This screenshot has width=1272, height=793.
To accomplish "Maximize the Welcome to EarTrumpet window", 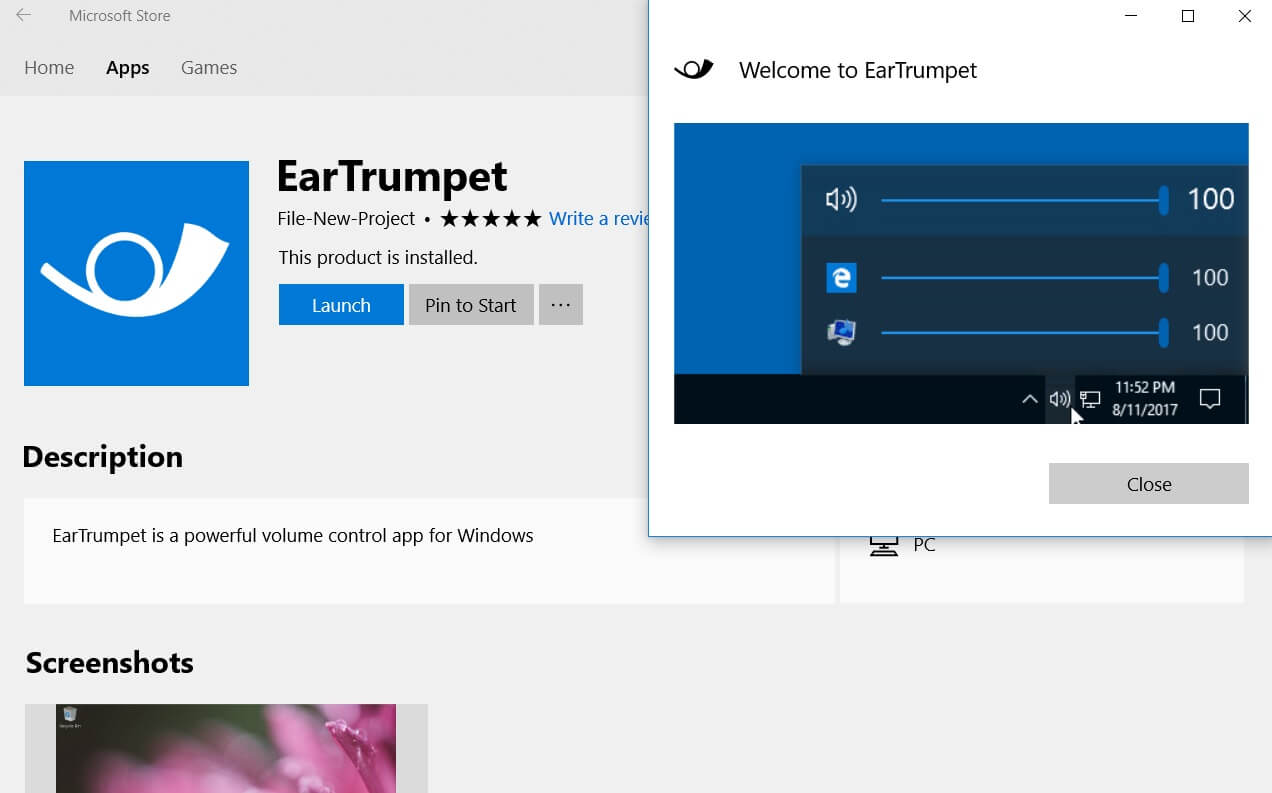I will 1188,16.
